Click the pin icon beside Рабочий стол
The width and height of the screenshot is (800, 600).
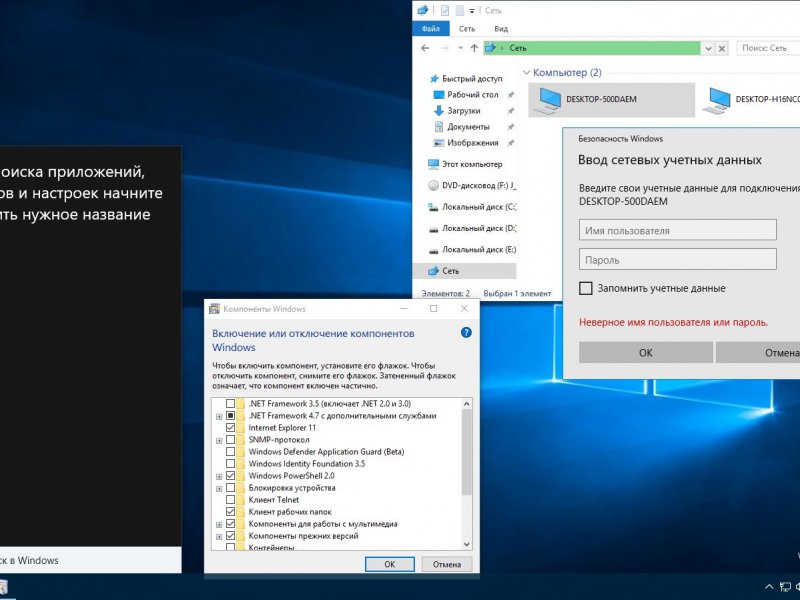510,95
